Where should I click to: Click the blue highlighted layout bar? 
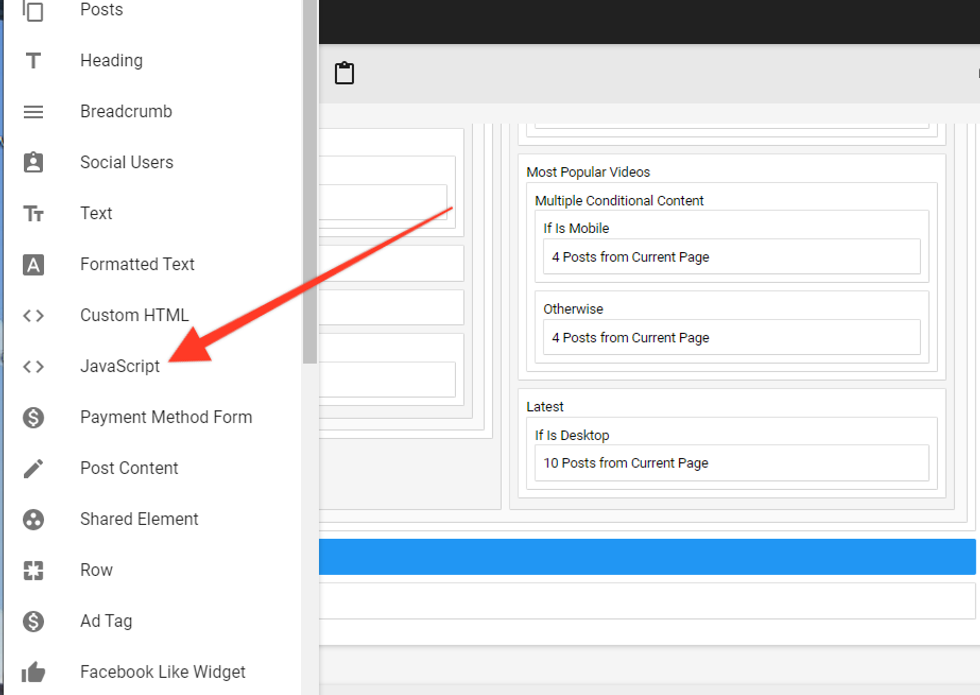click(x=646, y=557)
